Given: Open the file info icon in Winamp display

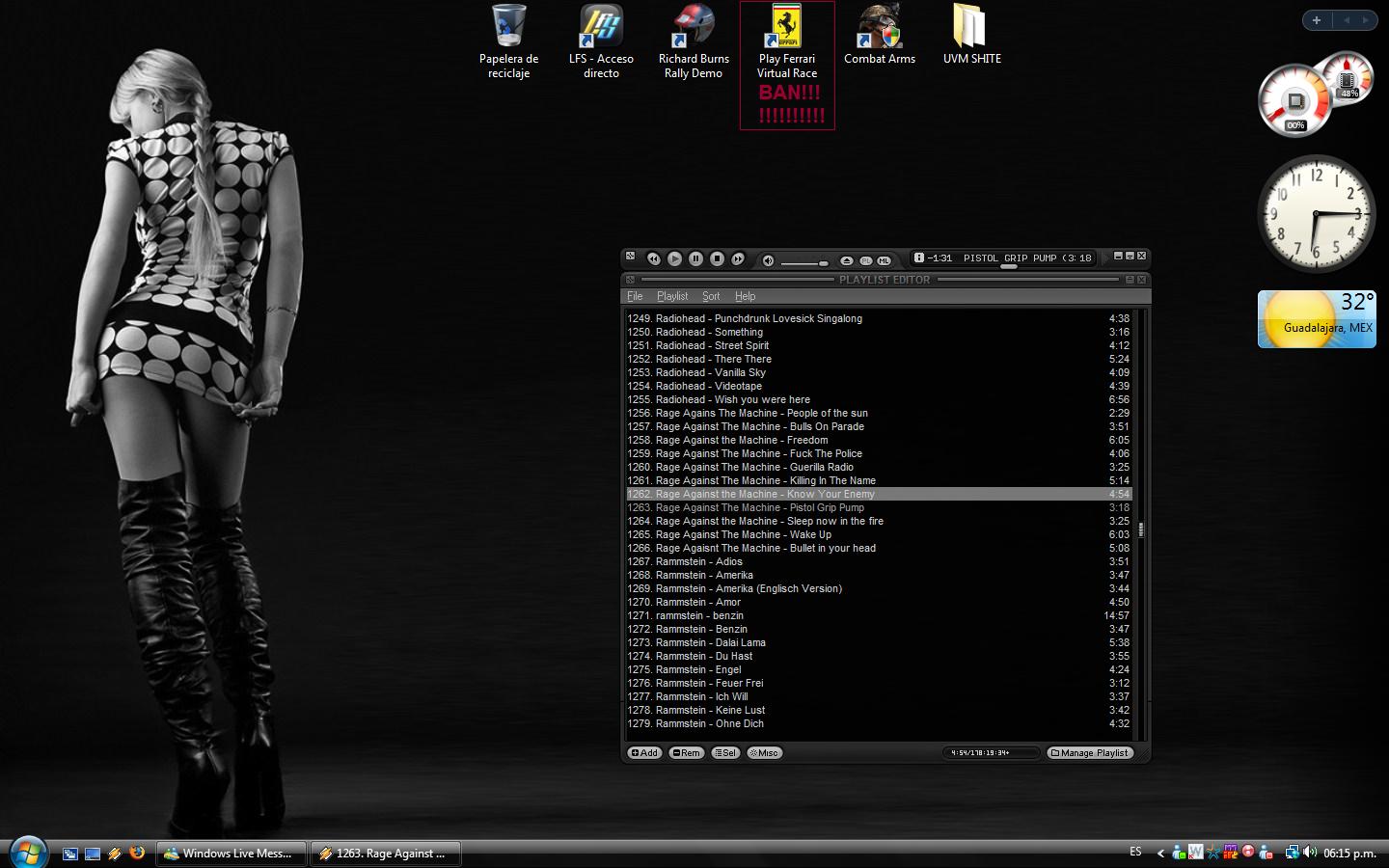Looking at the screenshot, I should (x=919, y=258).
